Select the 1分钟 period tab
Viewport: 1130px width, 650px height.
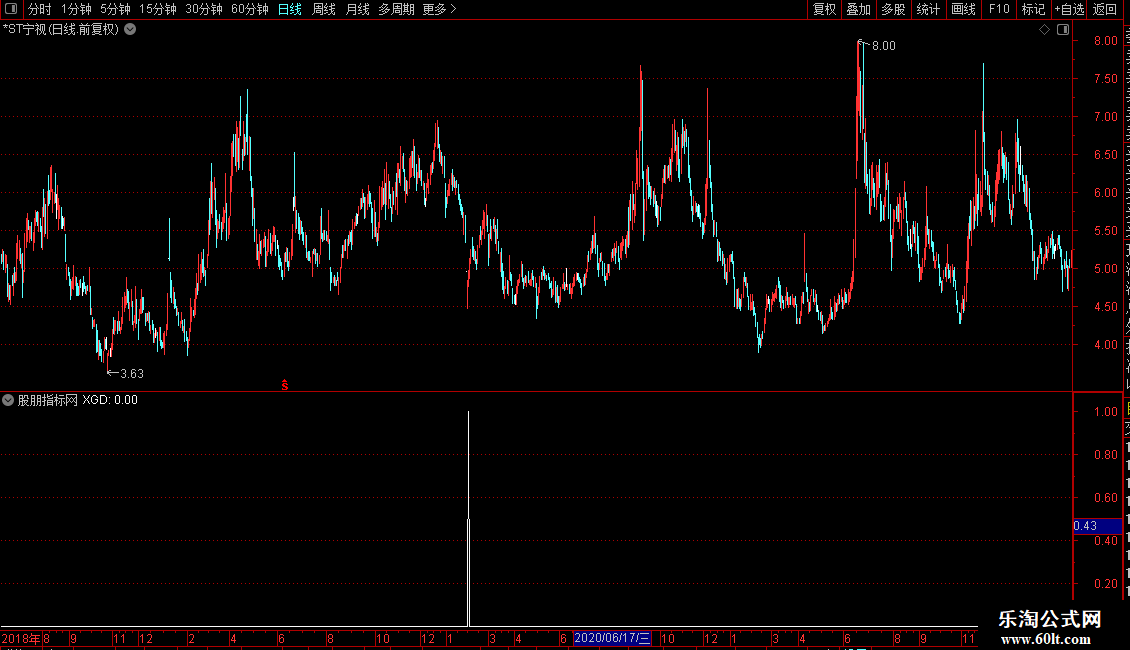pos(76,9)
